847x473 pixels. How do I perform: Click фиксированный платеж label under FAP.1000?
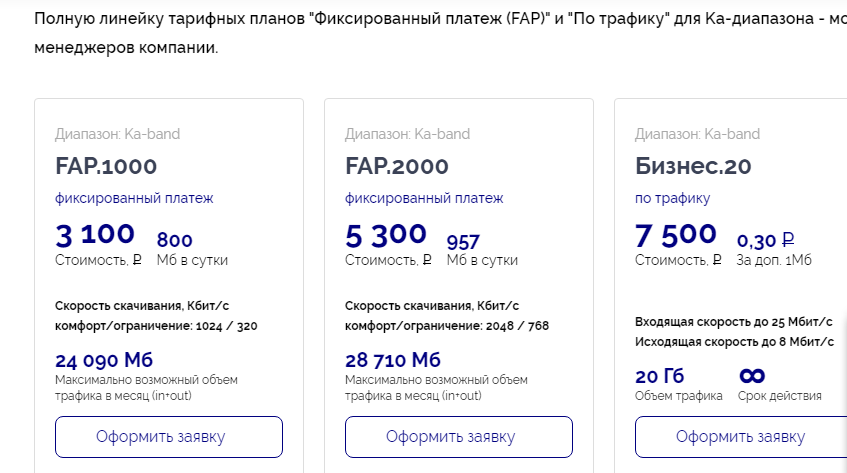tap(134, 198)
